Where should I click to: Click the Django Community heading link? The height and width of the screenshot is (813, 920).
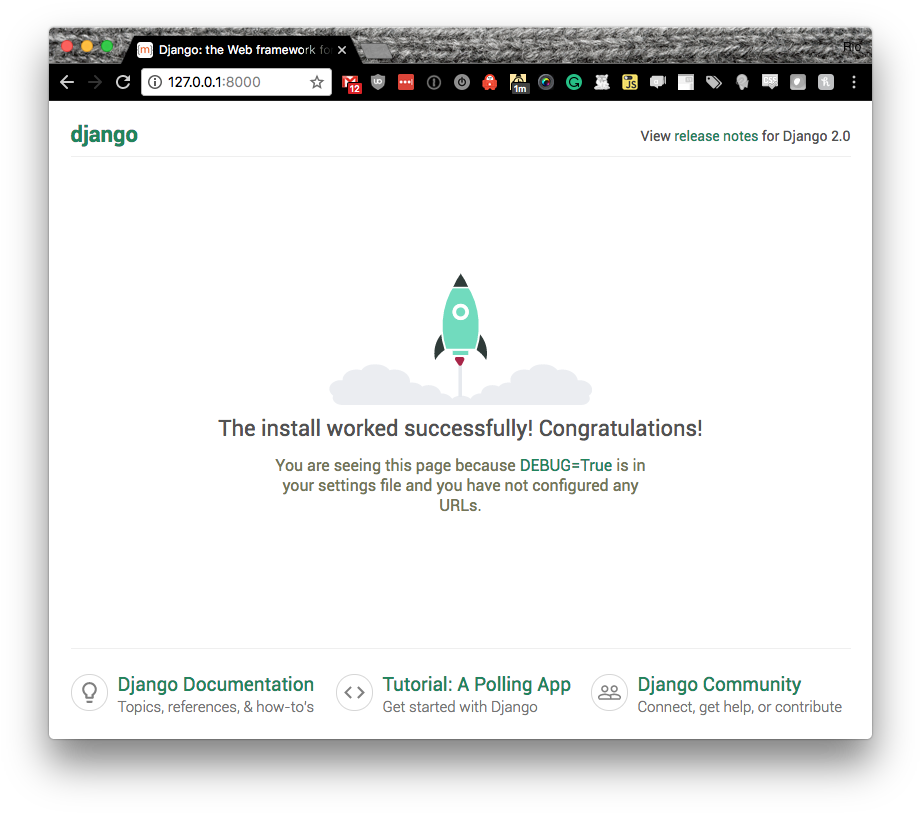point(719,685)
